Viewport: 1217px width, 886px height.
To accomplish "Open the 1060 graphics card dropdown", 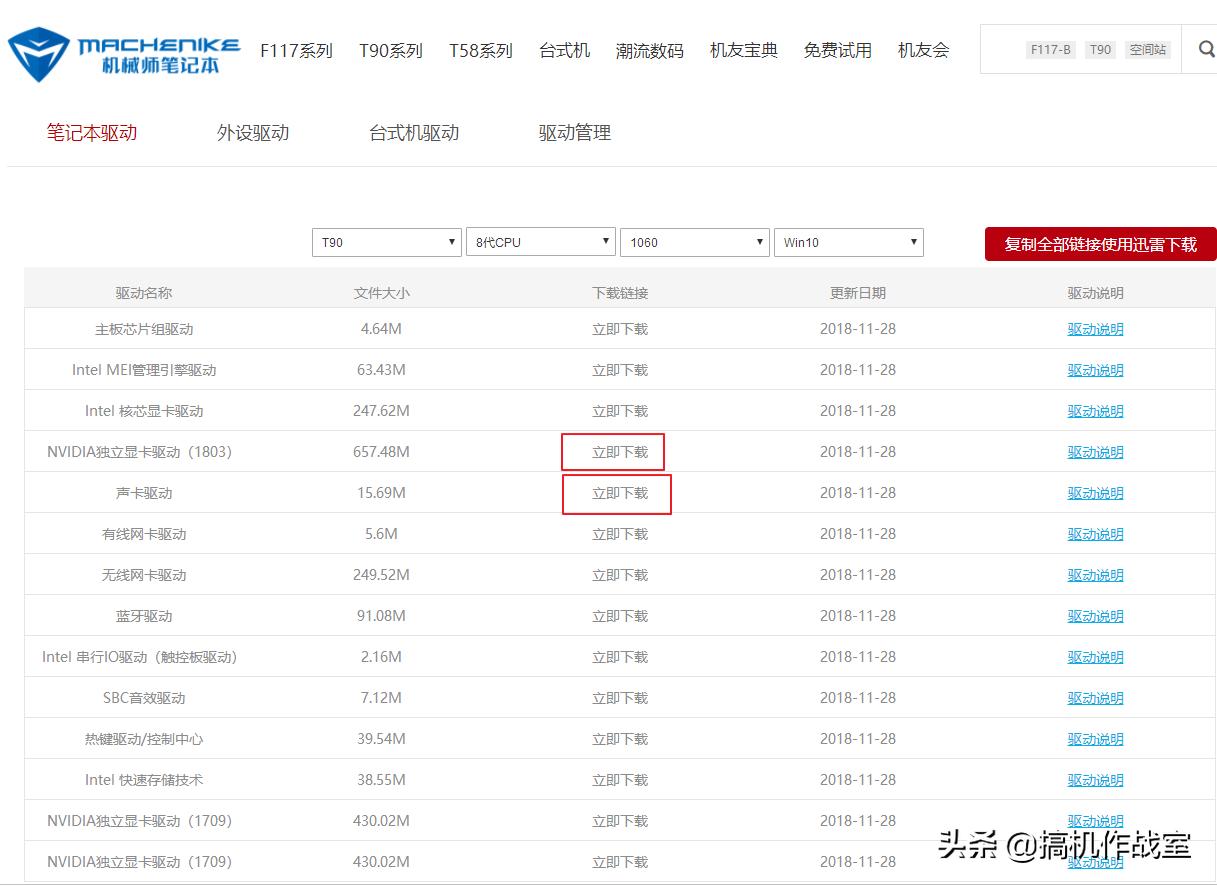I will pyautogui.click(x=694, y=241).
